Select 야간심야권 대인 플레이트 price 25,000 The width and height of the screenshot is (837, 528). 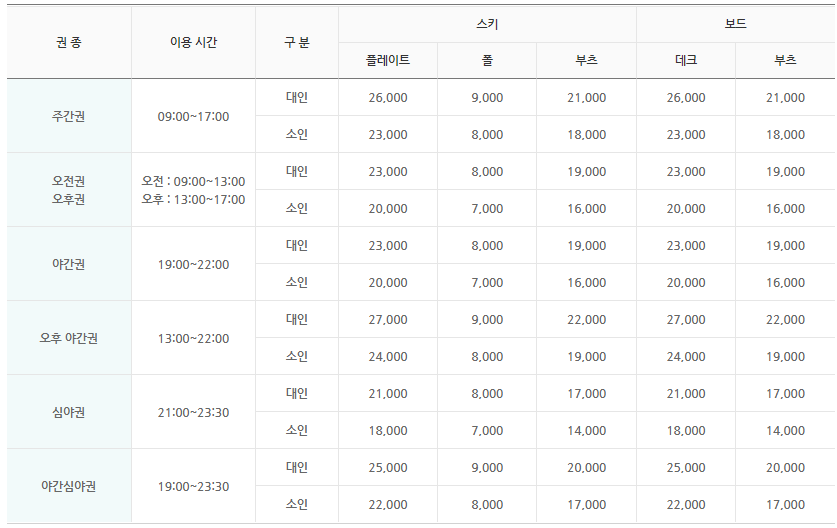click(388, 467)
